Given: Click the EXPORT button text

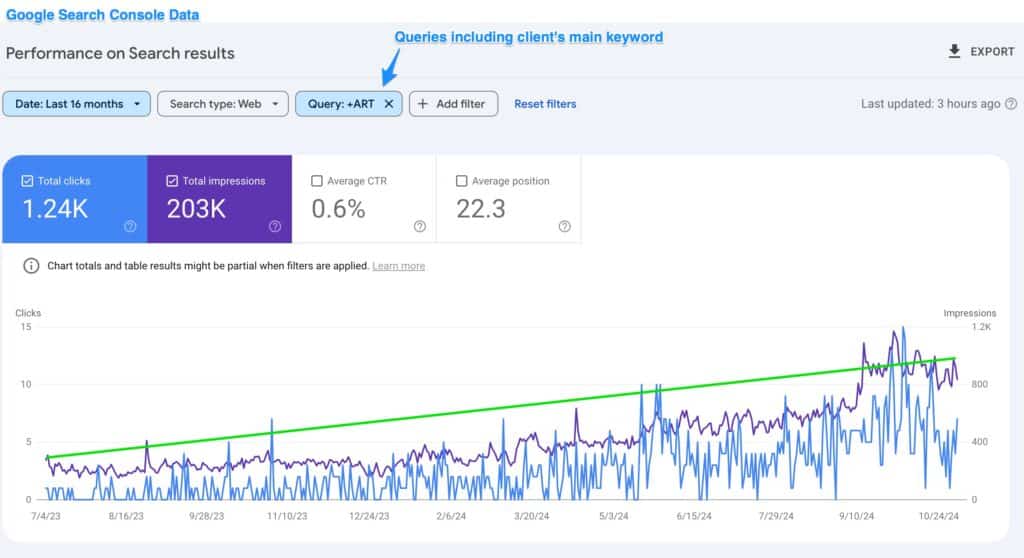Looking at the screenshot, I should tap(992, 52).
